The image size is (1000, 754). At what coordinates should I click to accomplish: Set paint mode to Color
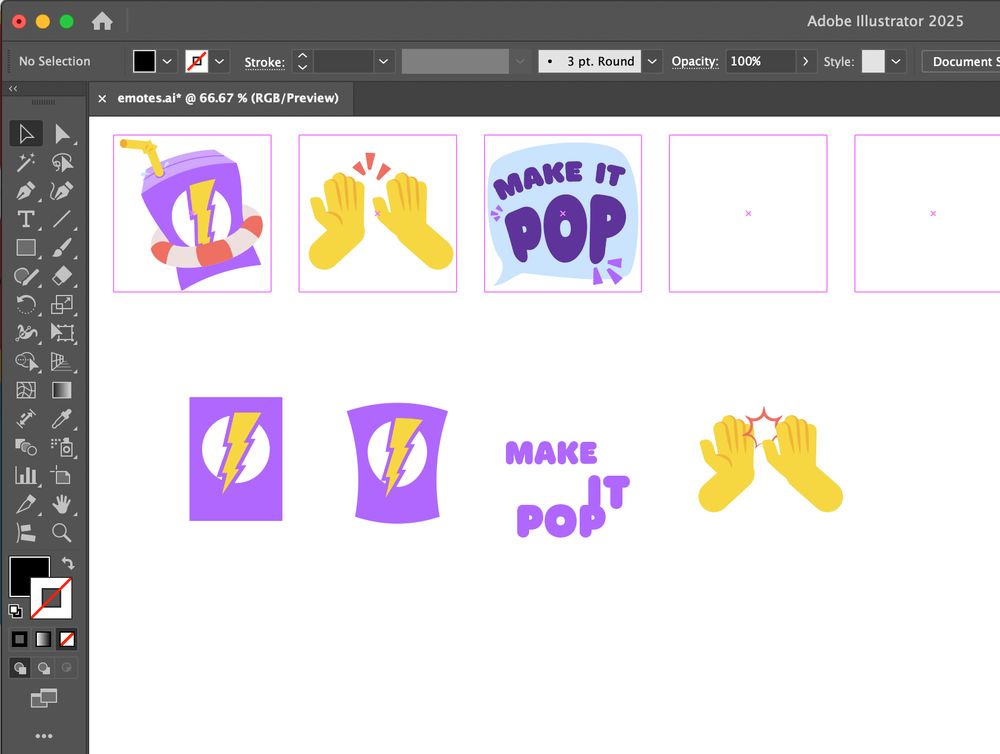[20, 639]
